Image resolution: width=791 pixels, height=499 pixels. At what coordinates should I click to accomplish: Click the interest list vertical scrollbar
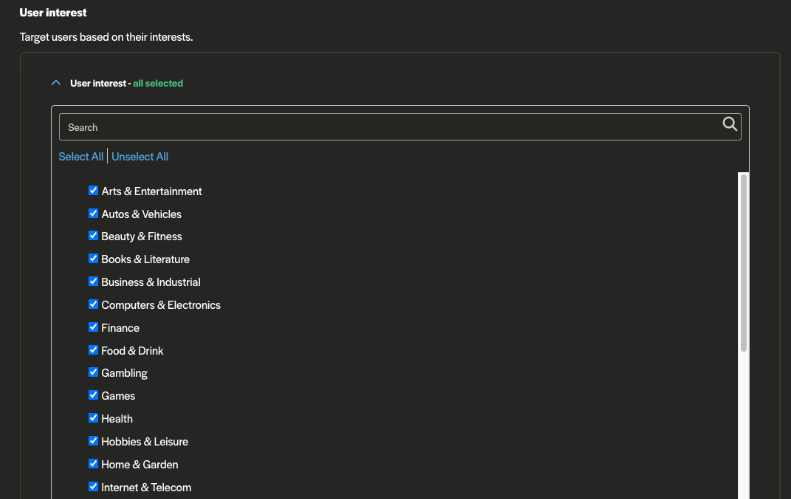pos(743,262)
